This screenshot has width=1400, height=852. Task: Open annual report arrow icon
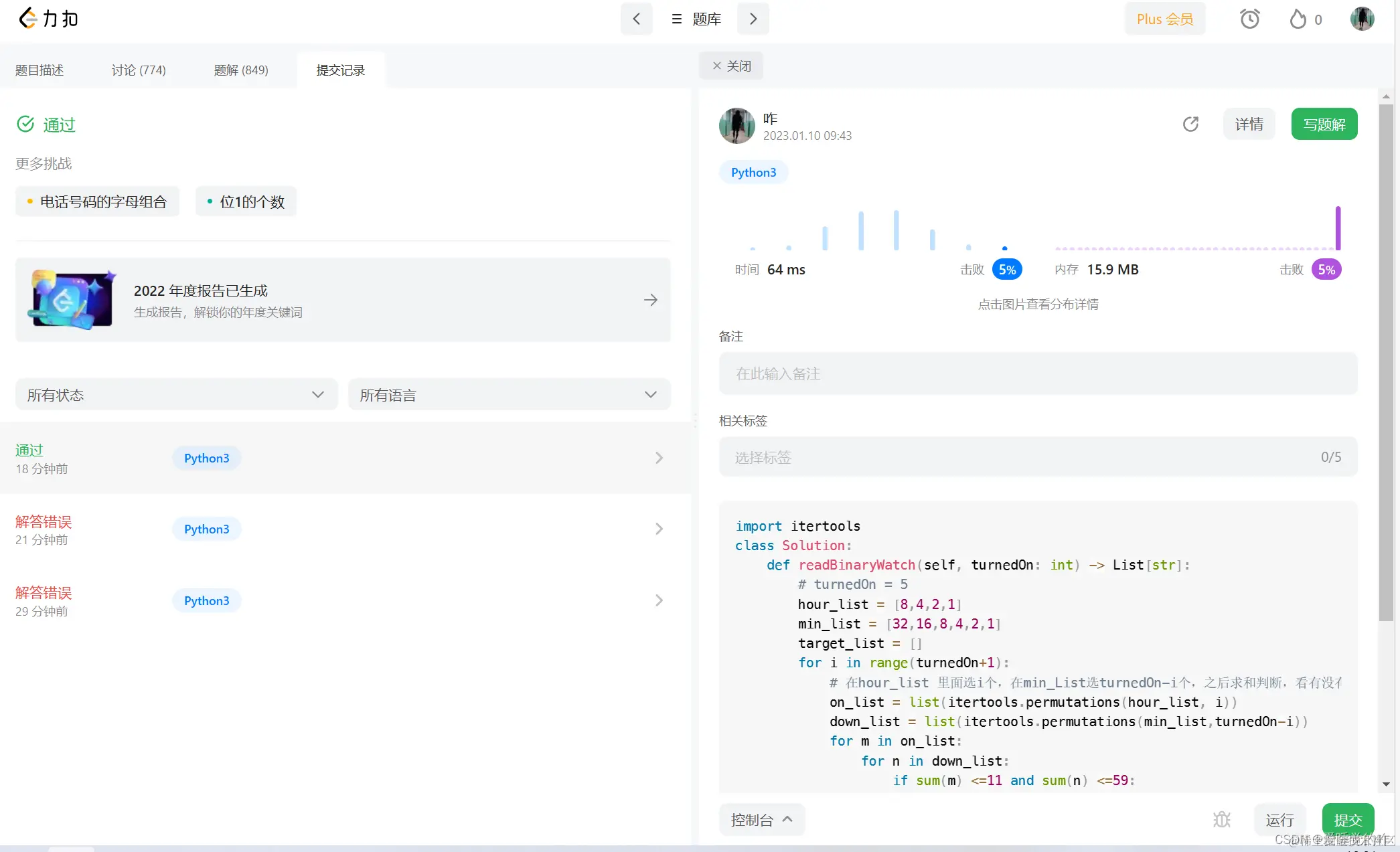pyautogui.click(x=650, y=300)
